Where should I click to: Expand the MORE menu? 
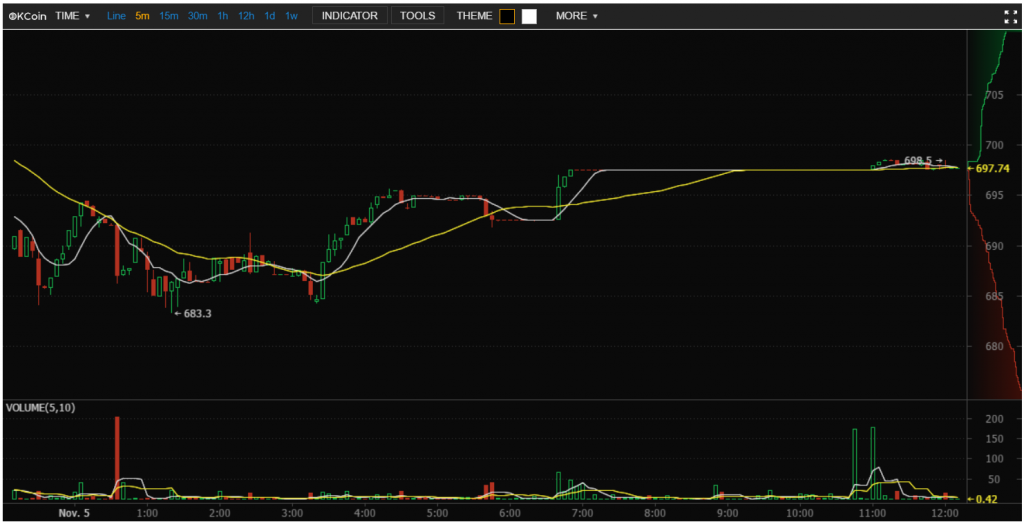[577, 16]
